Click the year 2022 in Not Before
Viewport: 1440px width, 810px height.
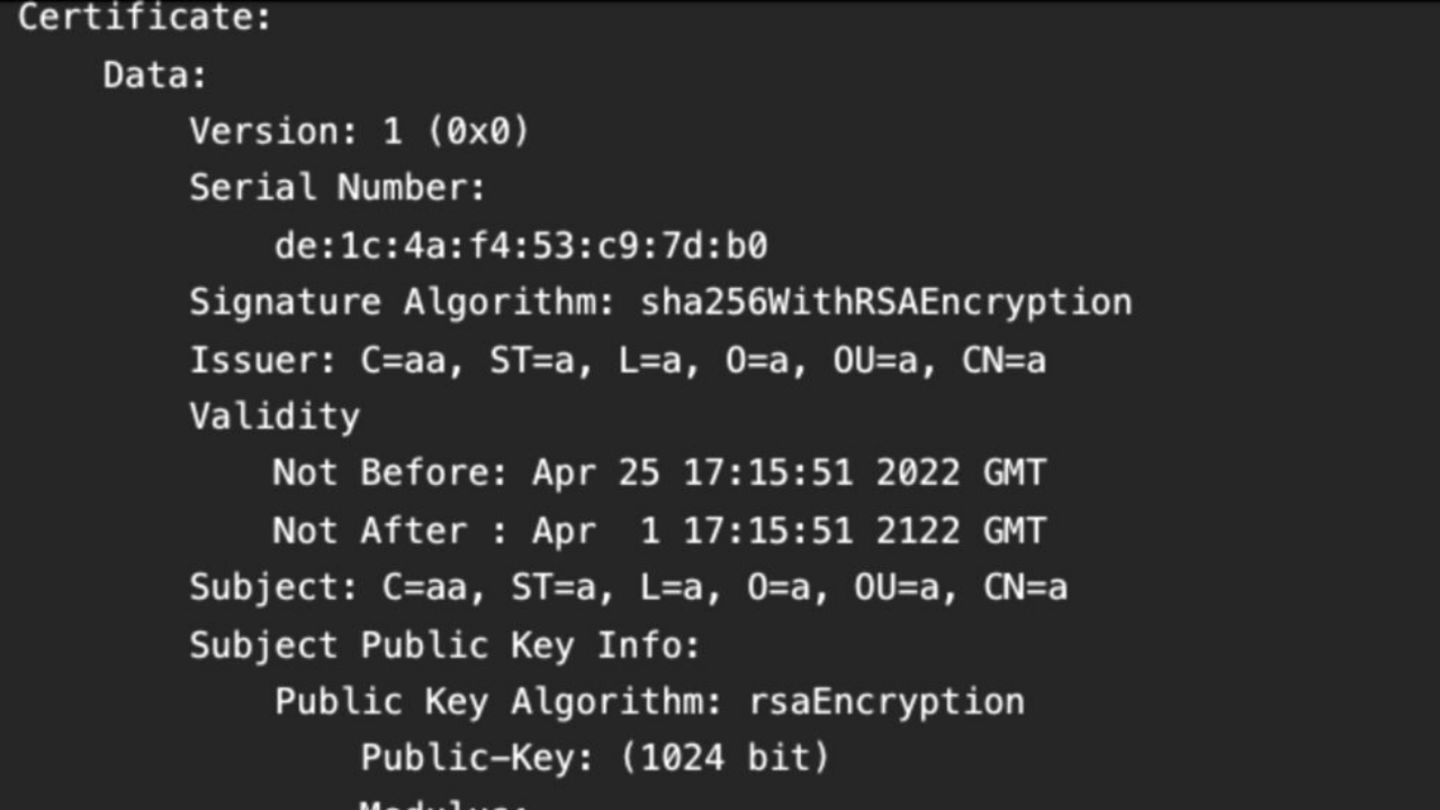point(918,472)
